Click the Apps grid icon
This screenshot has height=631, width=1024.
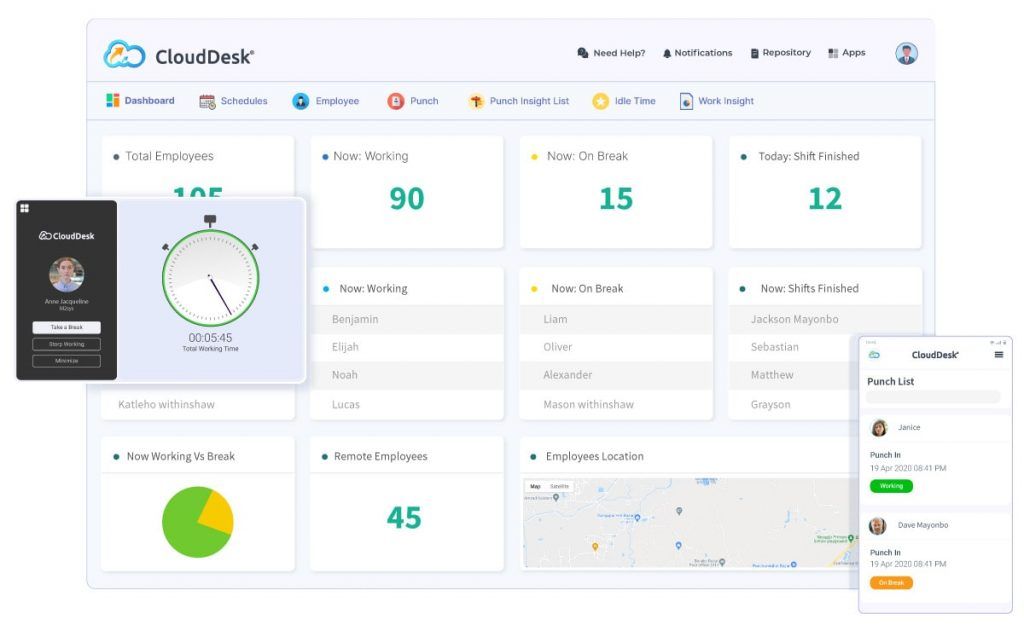(832, 52)
